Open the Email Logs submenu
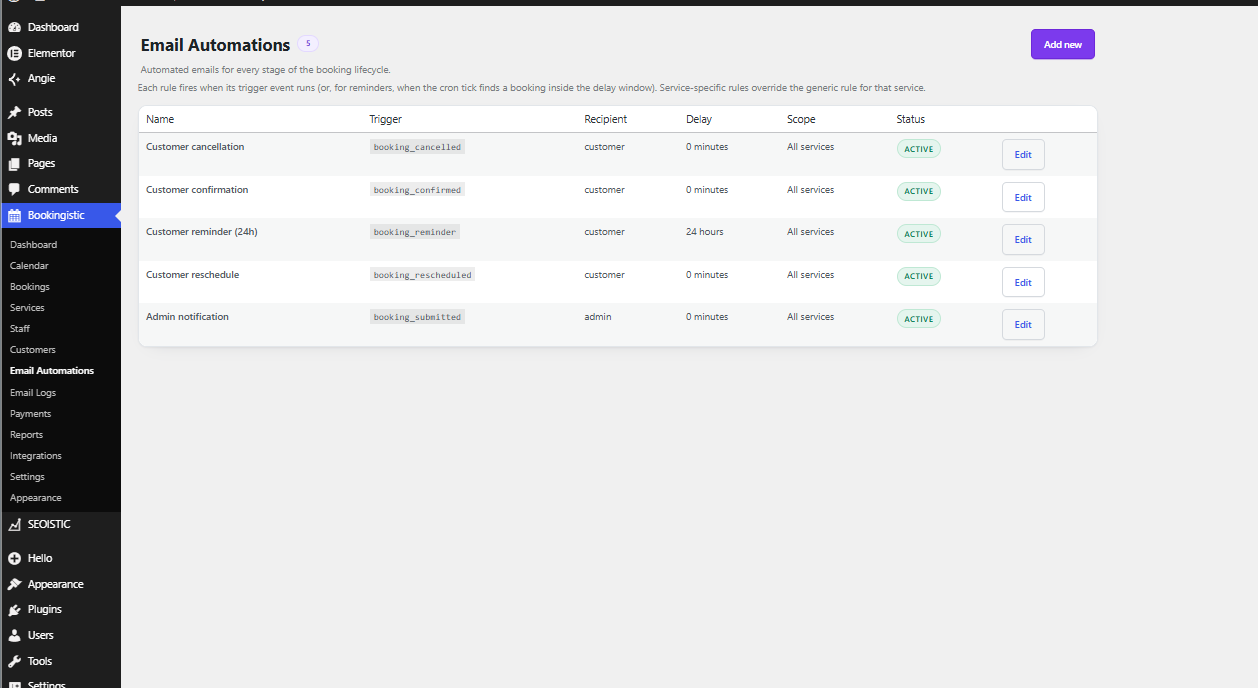1258x688 pixels. pos(33,393)
